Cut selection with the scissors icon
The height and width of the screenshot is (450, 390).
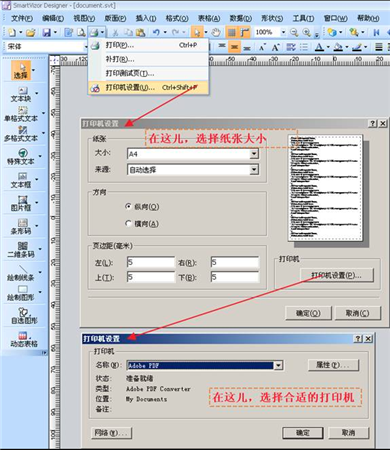pyautogui.click(x=115, y=32)
